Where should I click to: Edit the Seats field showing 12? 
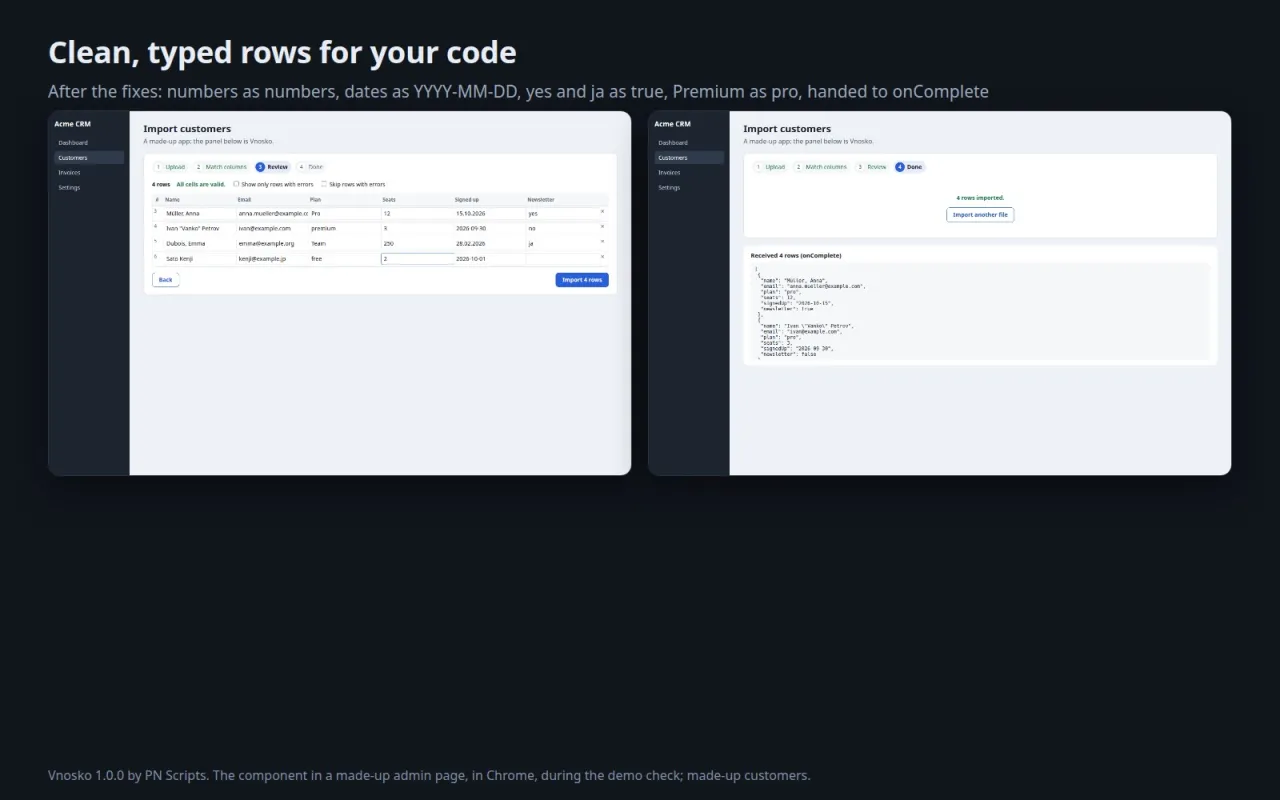tap(417, 213)
